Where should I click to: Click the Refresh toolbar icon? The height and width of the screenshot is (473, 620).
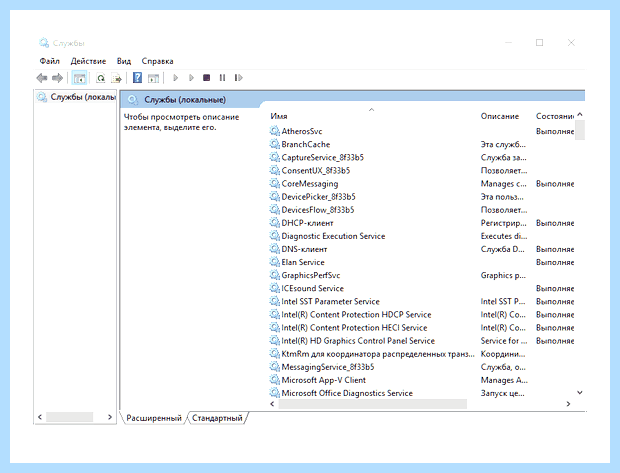(101, 78)
